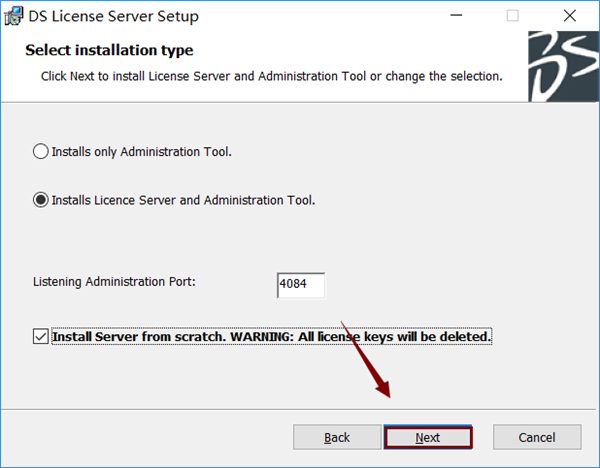Click the dark red arrow annotation
600x468 pixels.
pos(366,360)
